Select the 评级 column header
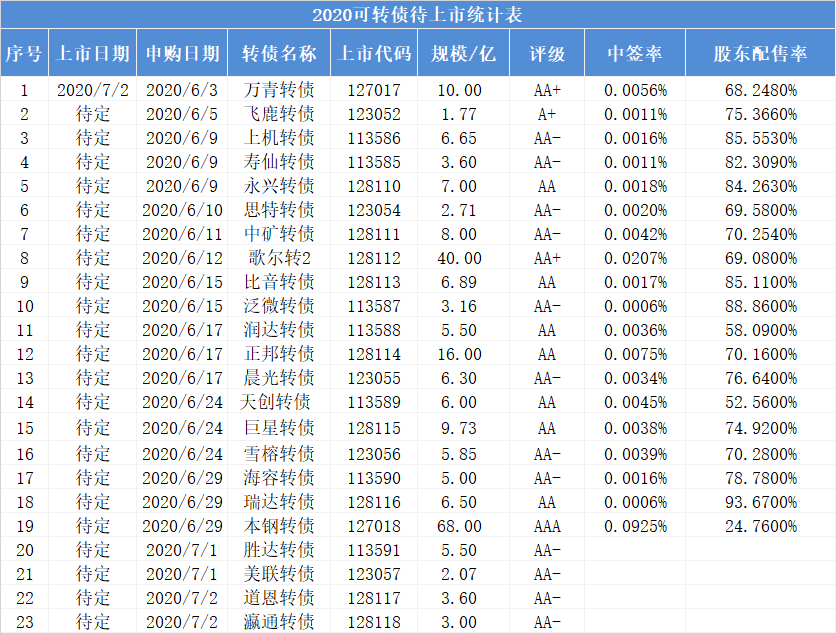Viewport: 836px width, 633px height. click(547, 53)
